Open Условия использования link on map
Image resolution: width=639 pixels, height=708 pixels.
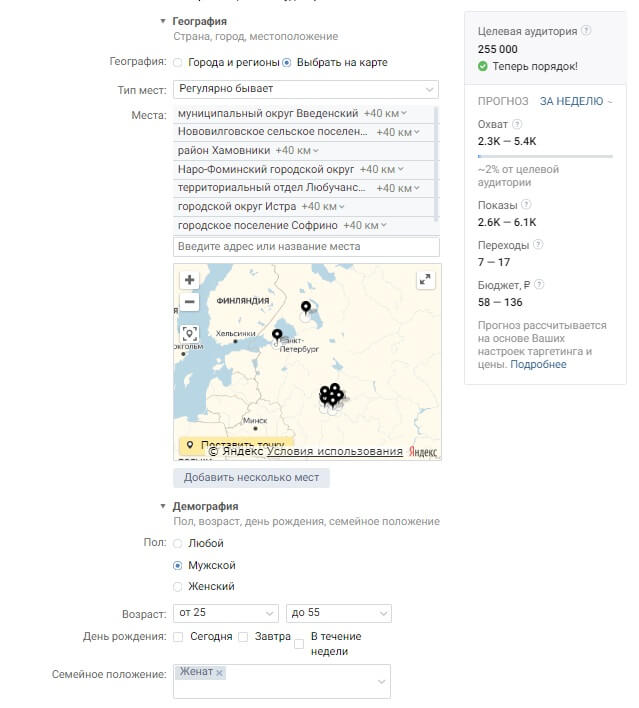[x=335, y=452]
